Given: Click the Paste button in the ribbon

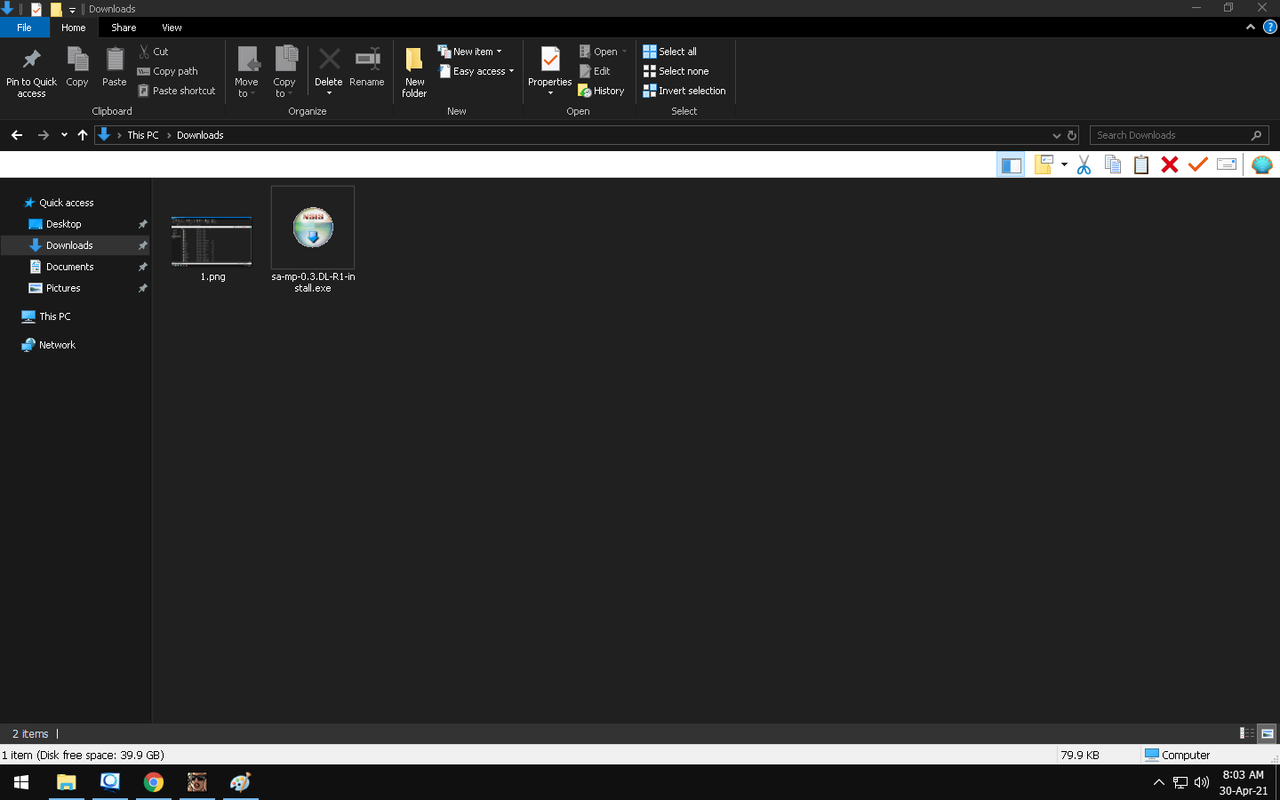Looking at the screenshot, I should [x=114, y=68].
